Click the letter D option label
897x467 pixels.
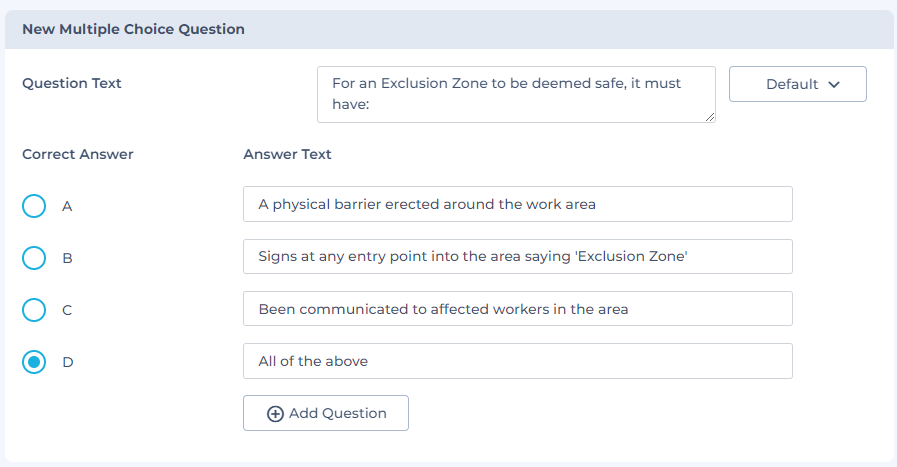(68, 362)
